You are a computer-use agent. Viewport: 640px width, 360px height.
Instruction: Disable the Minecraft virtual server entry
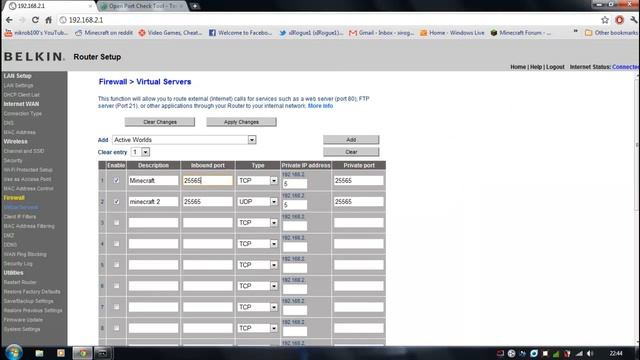[116, 180]
